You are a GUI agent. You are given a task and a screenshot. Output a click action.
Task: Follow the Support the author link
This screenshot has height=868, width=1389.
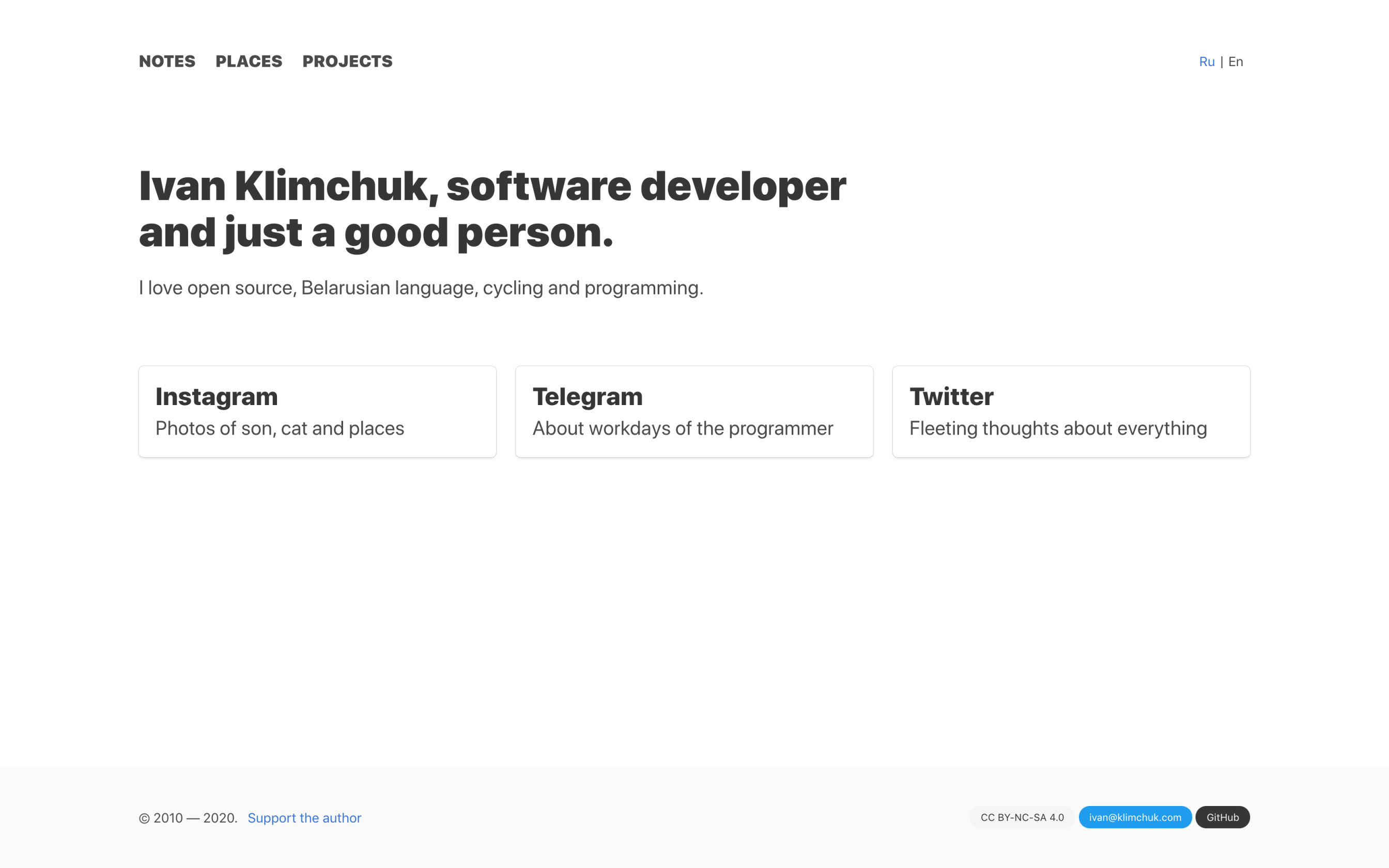coord(304,817)
